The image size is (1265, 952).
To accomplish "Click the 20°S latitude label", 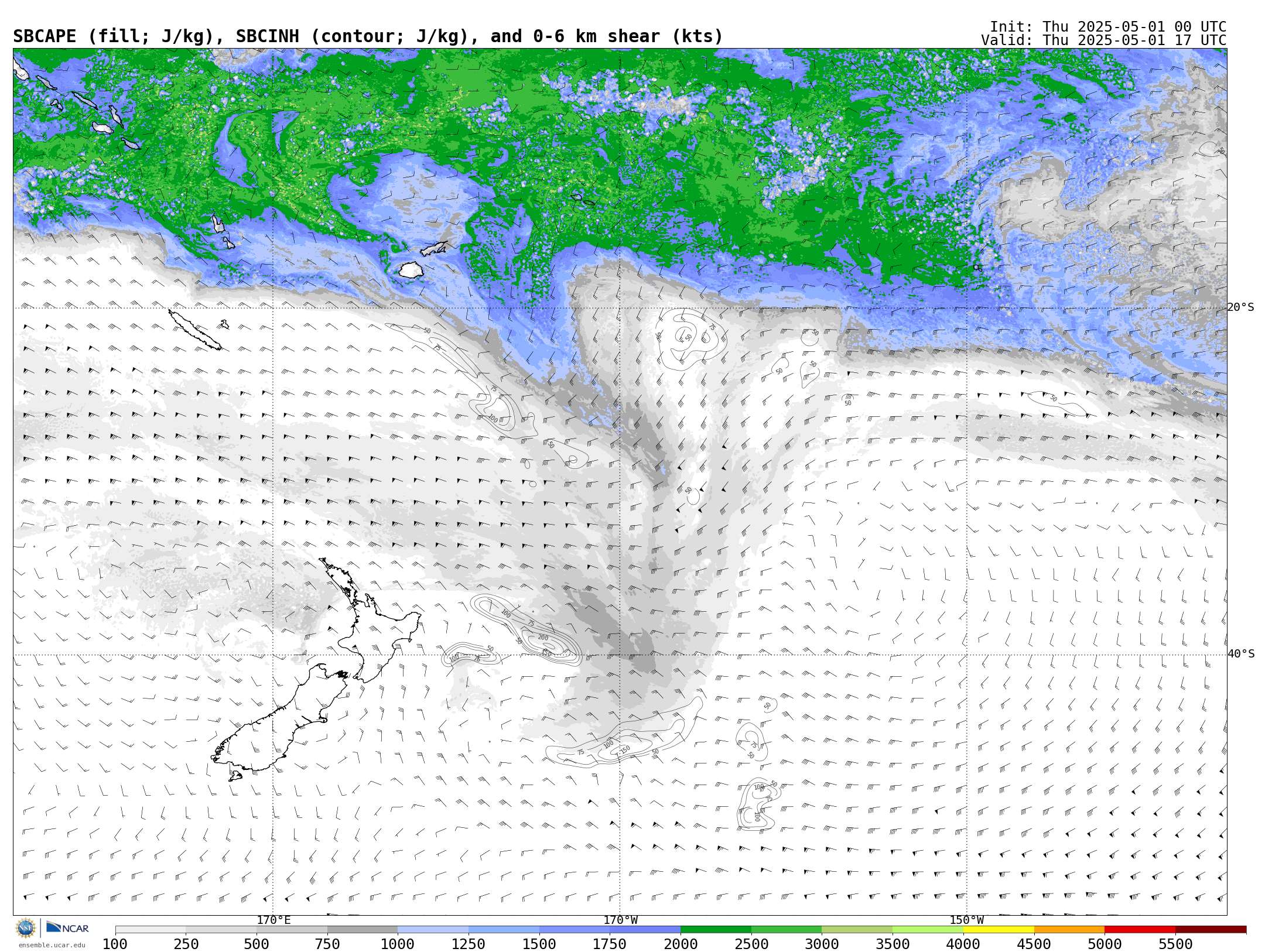I will click(1240, 307).
